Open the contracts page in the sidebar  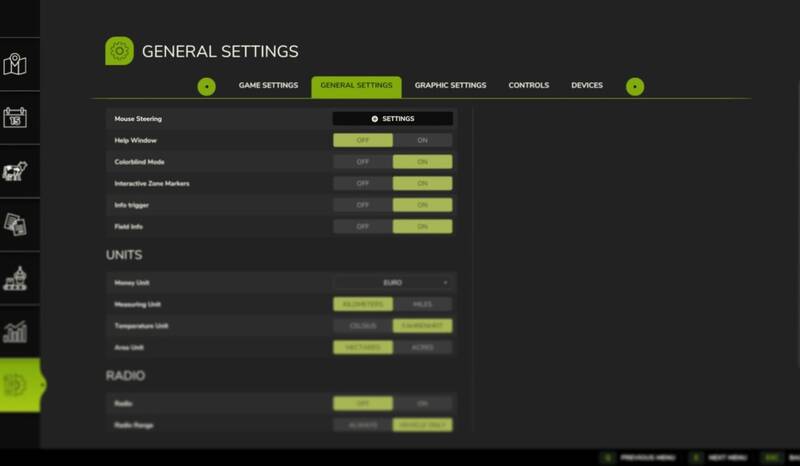pyautogui.click(x=15, y=224)
